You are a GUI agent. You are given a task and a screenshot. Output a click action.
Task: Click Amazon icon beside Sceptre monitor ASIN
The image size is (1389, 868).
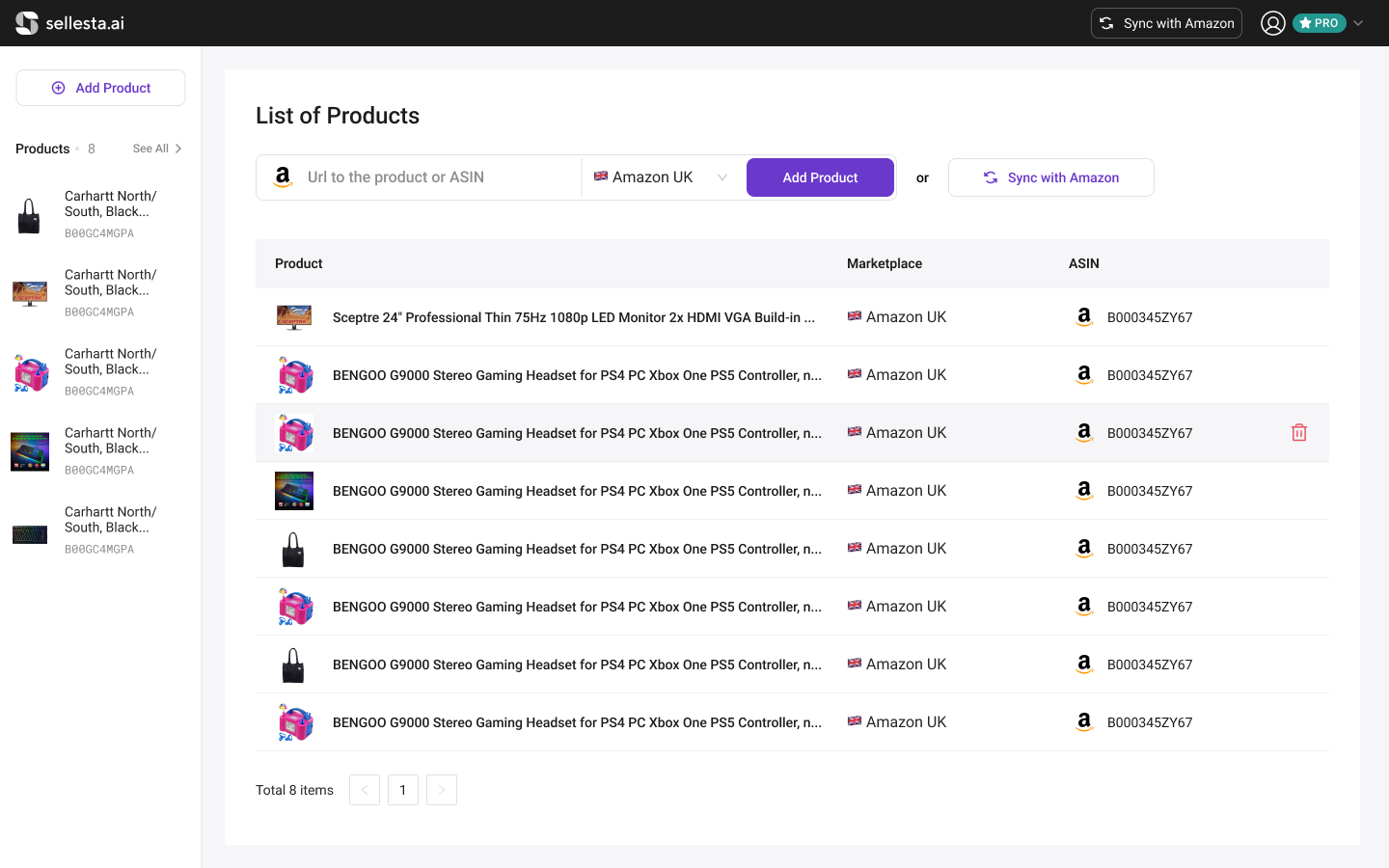(x=1084, y=317)
